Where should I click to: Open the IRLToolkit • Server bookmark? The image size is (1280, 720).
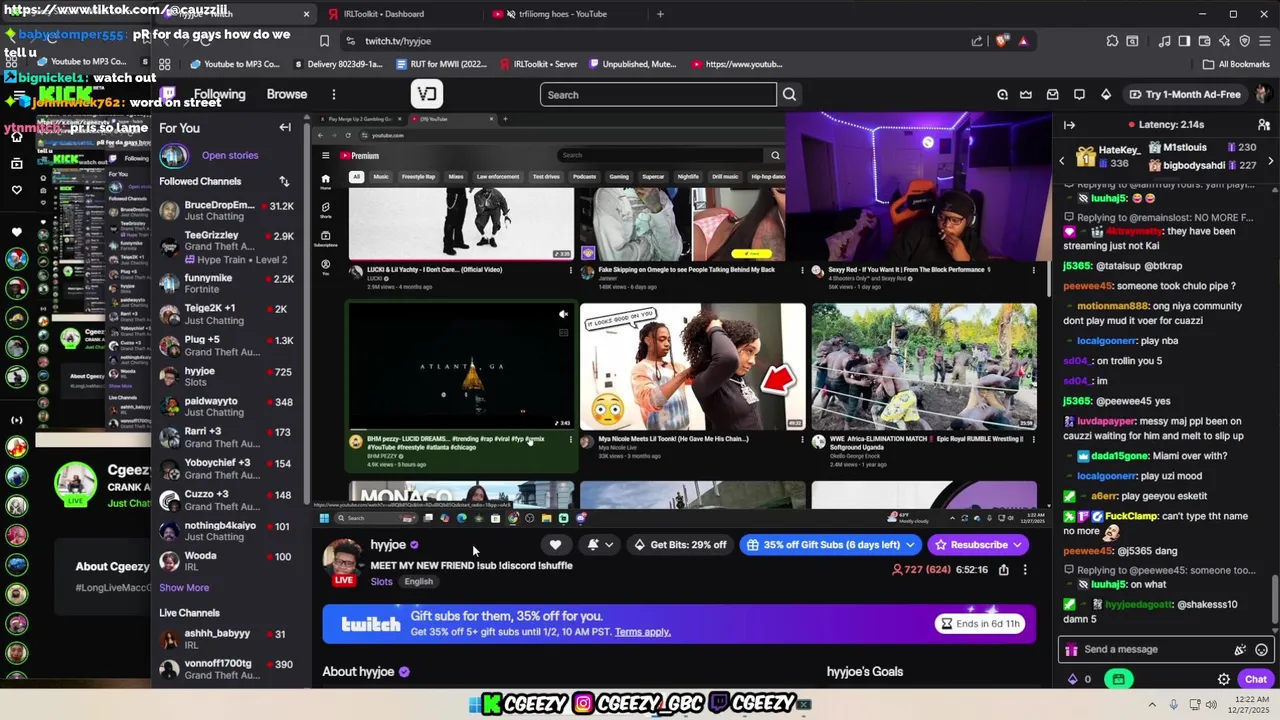click(539, 64)
